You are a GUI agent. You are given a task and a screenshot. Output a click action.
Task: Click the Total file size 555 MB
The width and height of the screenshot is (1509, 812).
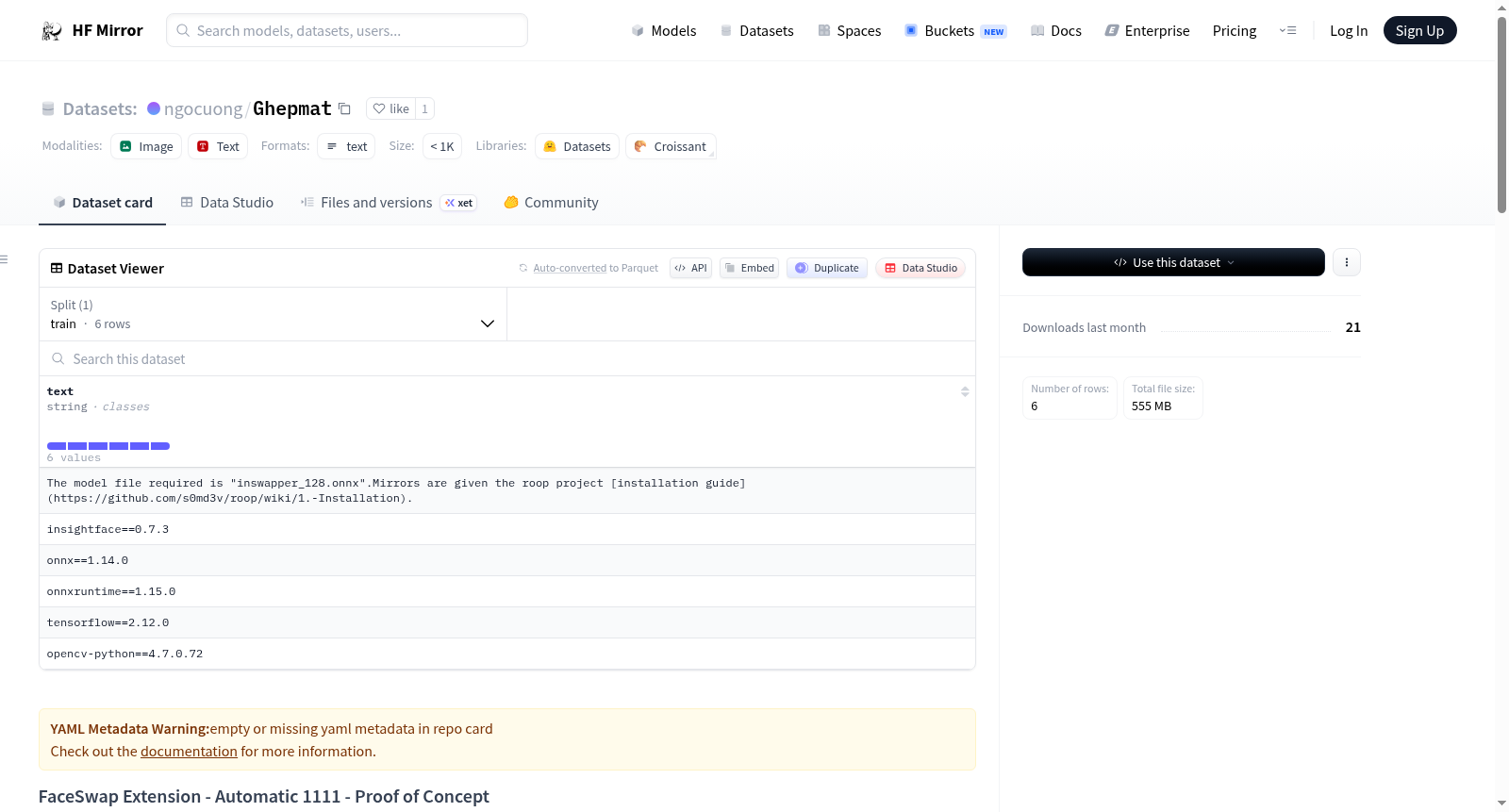point(1163,398)
